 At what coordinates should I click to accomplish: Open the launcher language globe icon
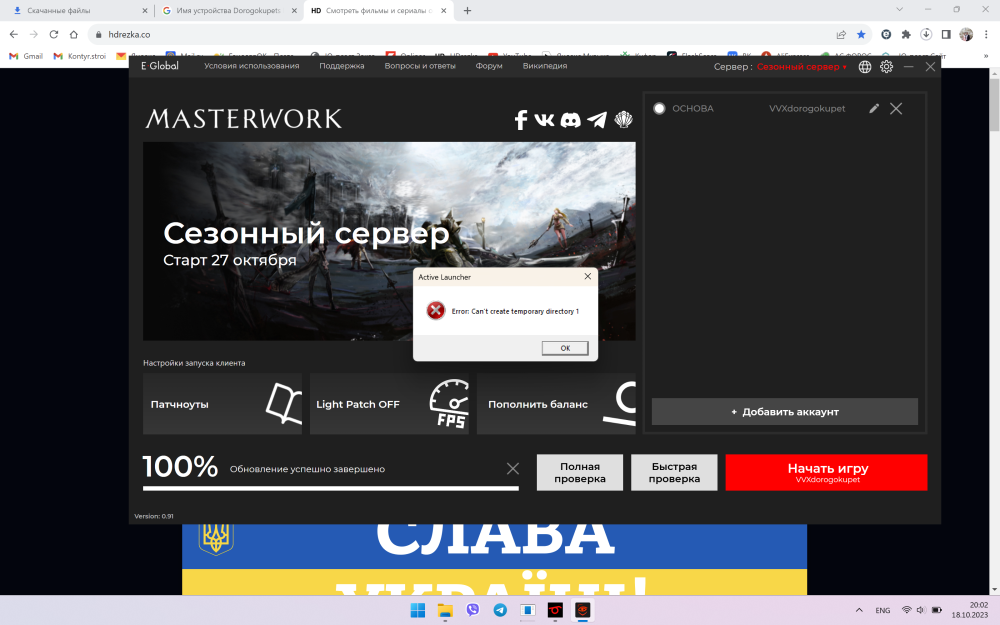pyautogui.click(x=865, y=67)
